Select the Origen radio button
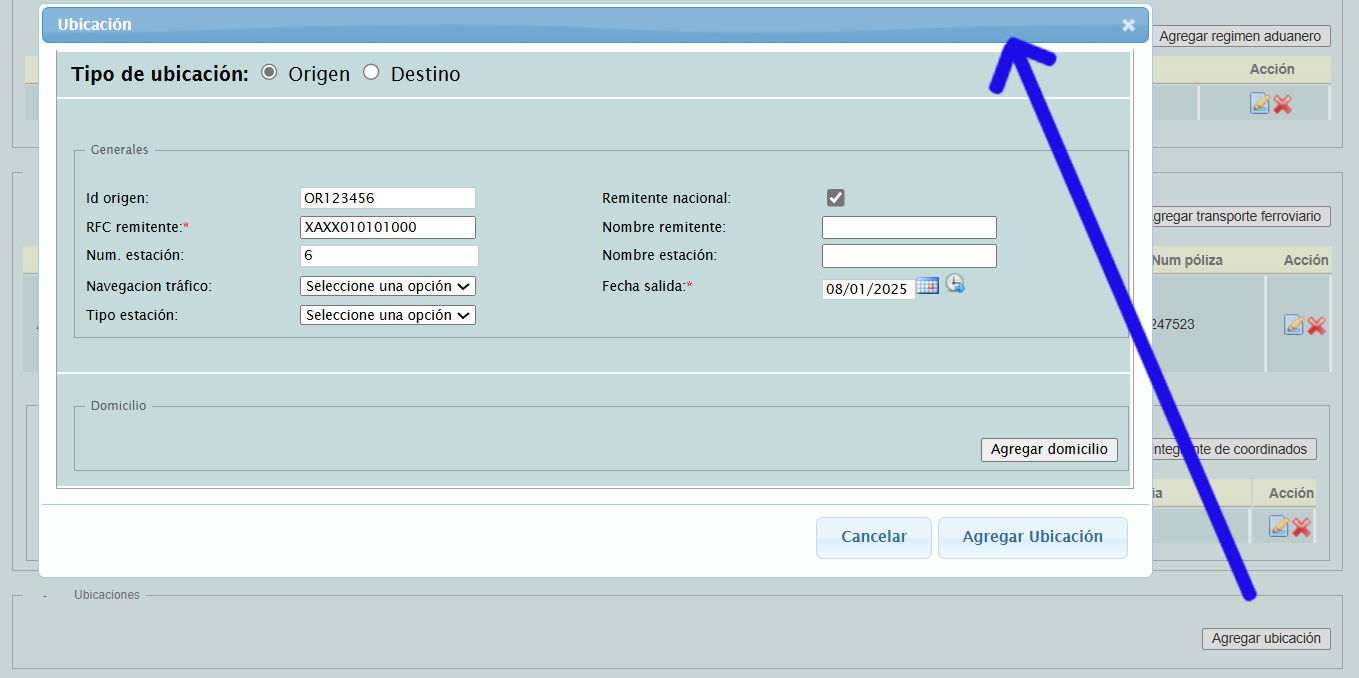This screenshot has height=678, width=1359. (x=269, y=73)
